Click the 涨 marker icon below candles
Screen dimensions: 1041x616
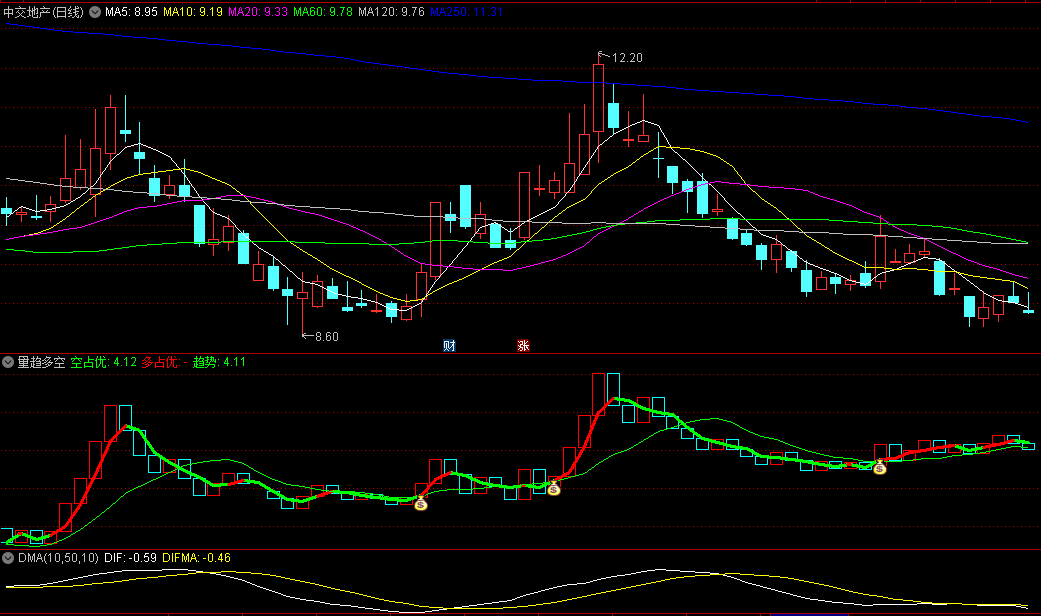click(x=523, y=345)
